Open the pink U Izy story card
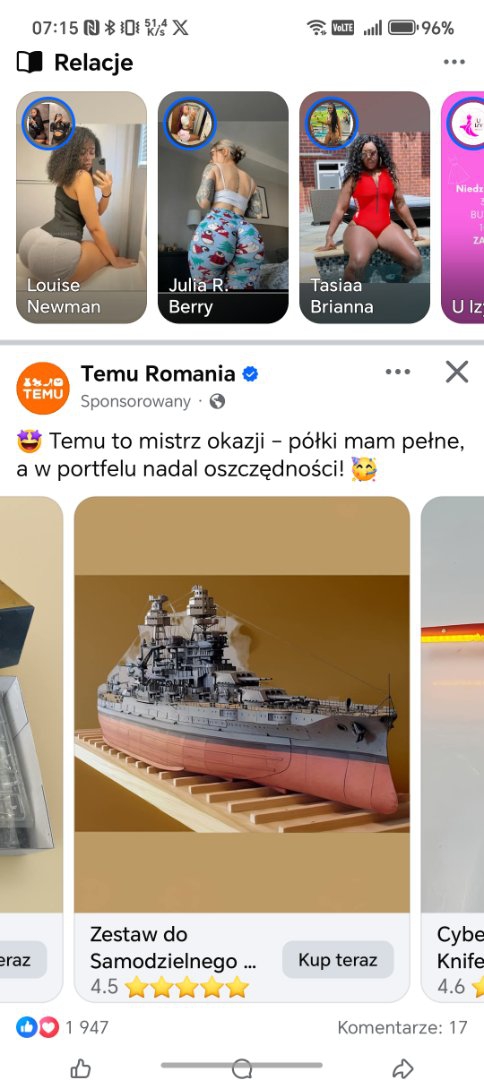The image size is (484, 1080). tap(463, 207)
